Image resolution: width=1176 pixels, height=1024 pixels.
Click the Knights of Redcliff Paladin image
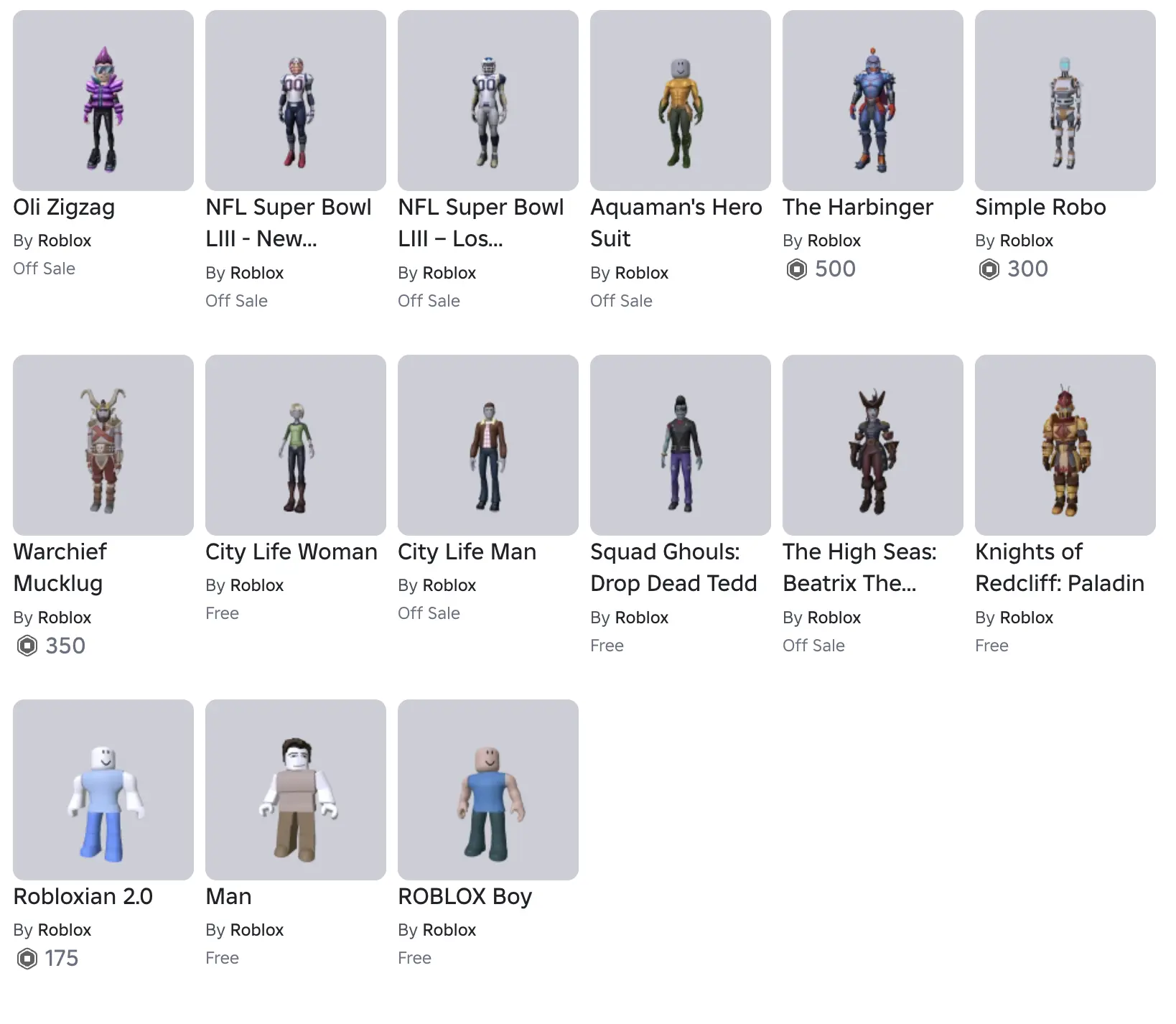point(1065,445)
